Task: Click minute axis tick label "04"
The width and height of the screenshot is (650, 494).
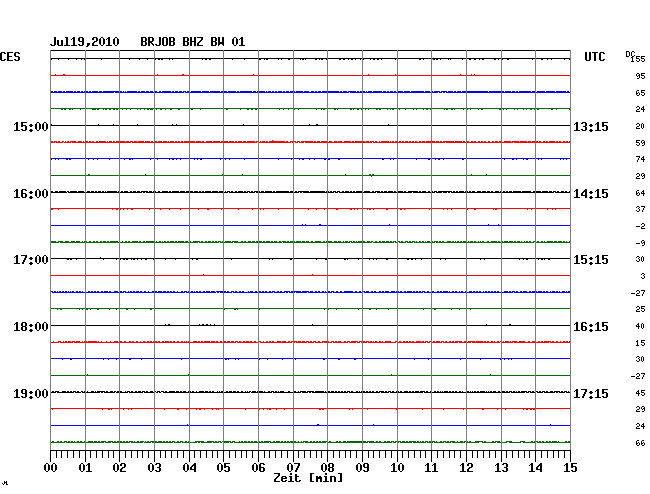Action: point(189,467)
